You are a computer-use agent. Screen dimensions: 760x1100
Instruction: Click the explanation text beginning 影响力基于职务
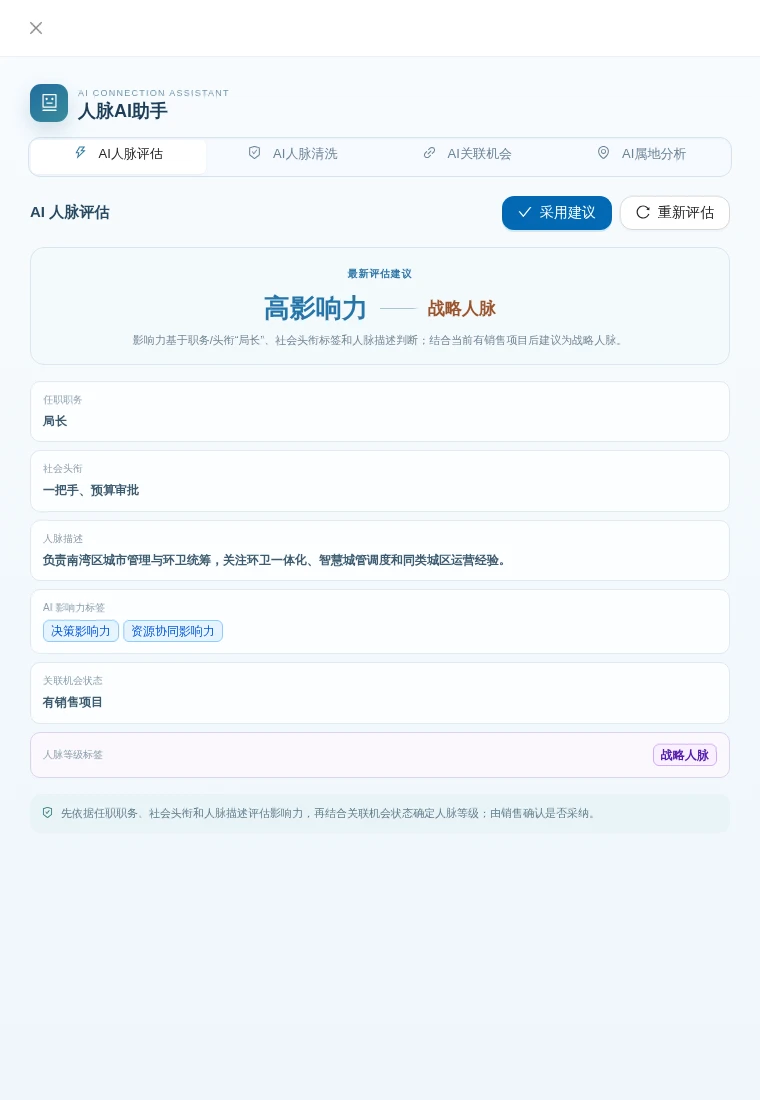pos(378,340)
